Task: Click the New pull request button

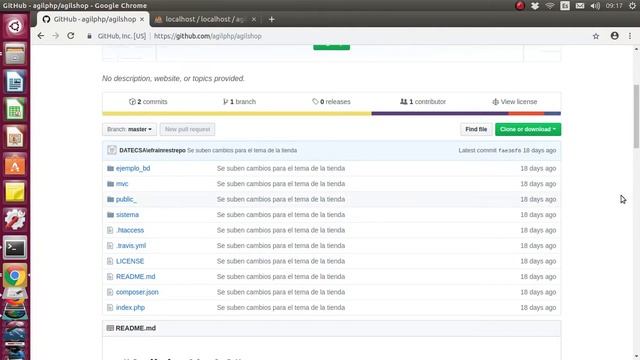Action: pos(187,129)
